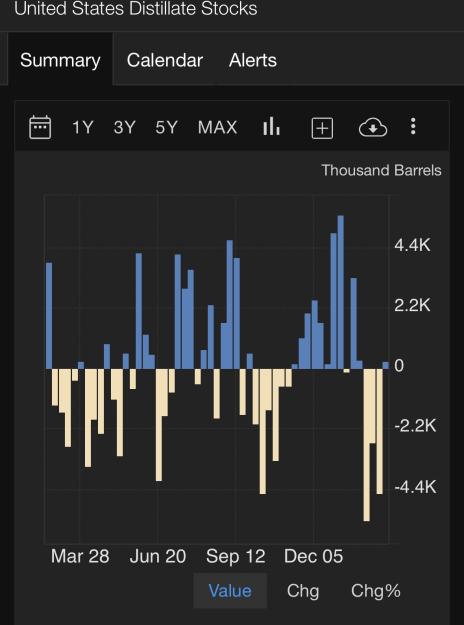Select the 1Y time range
Screen dimensions: 464x625
[x=83, y=128]
